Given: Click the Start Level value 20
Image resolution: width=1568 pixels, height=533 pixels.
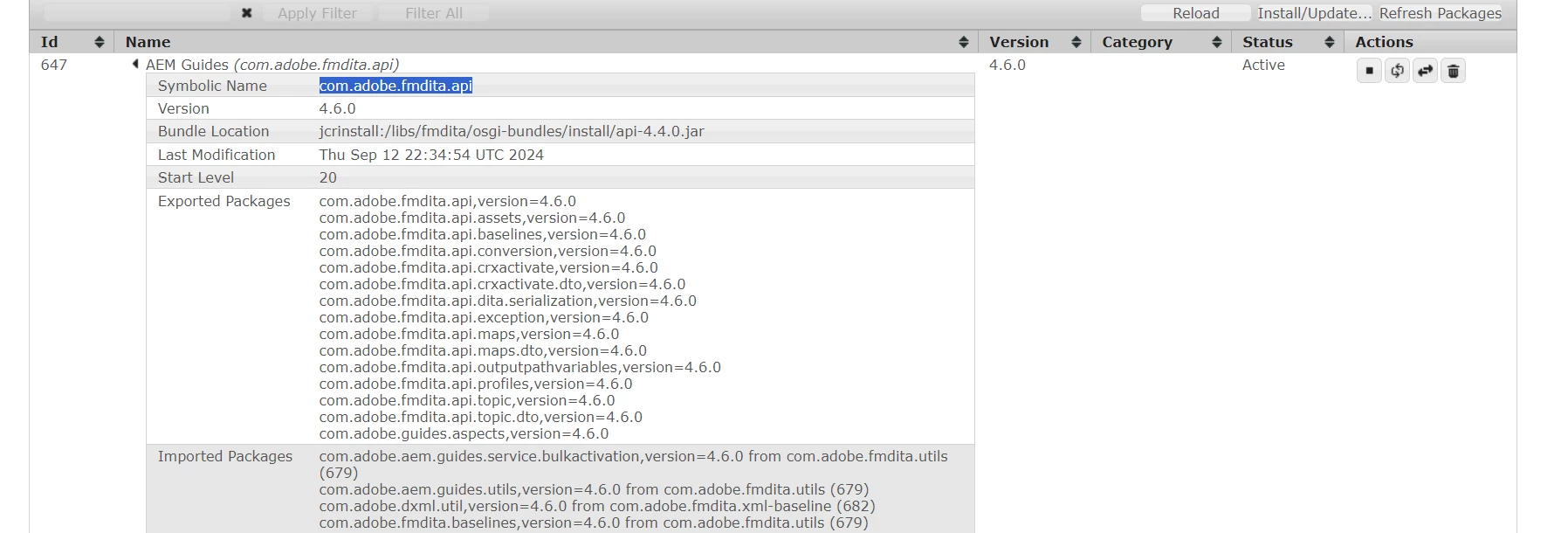Looking at the screenshot, I should click(x=327, y=177).
